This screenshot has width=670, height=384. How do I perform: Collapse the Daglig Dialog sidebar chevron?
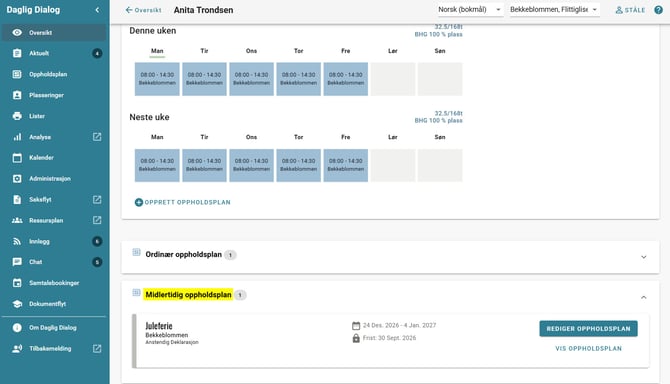(97, 10)
